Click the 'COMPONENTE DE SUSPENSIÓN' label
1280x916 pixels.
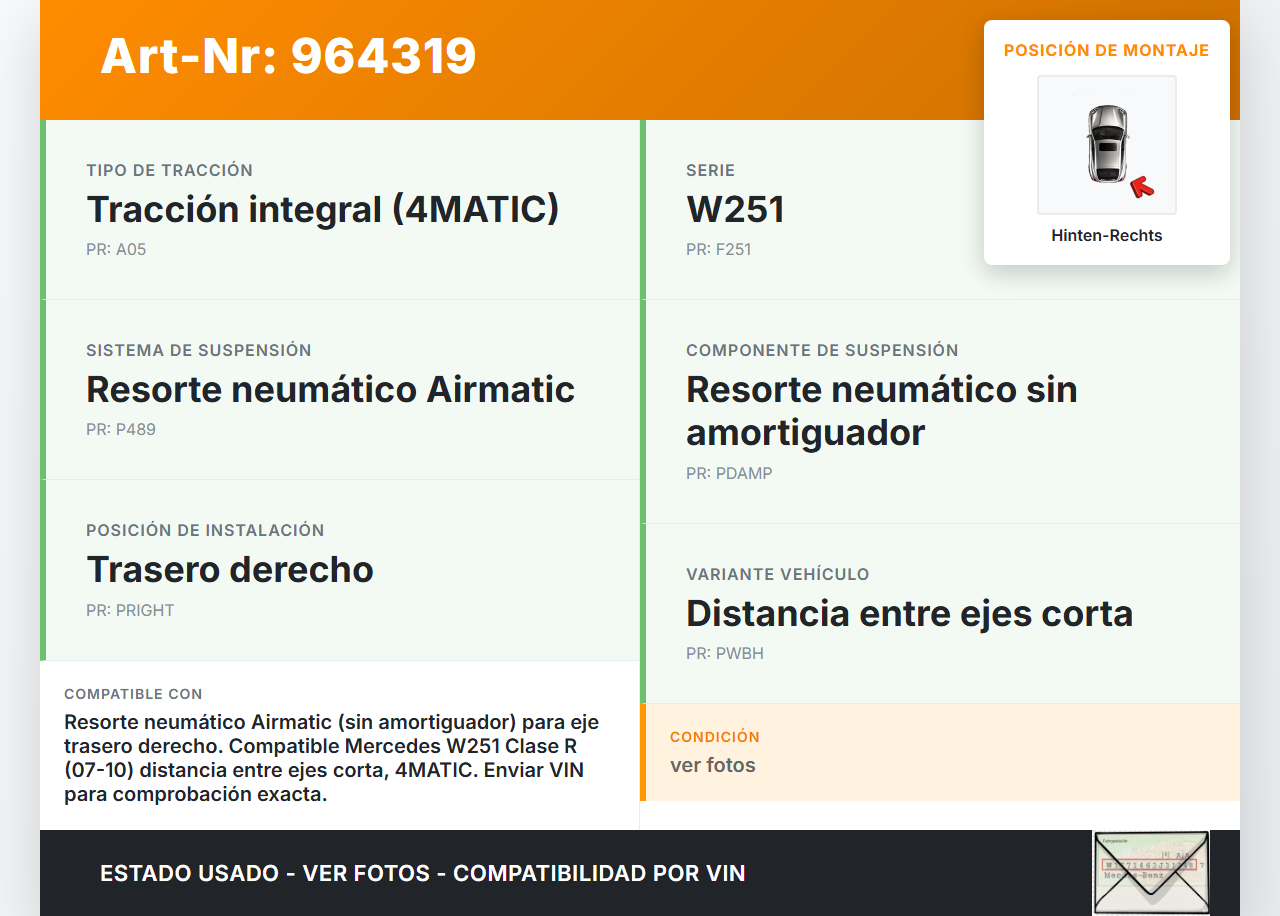click(822, 350)
